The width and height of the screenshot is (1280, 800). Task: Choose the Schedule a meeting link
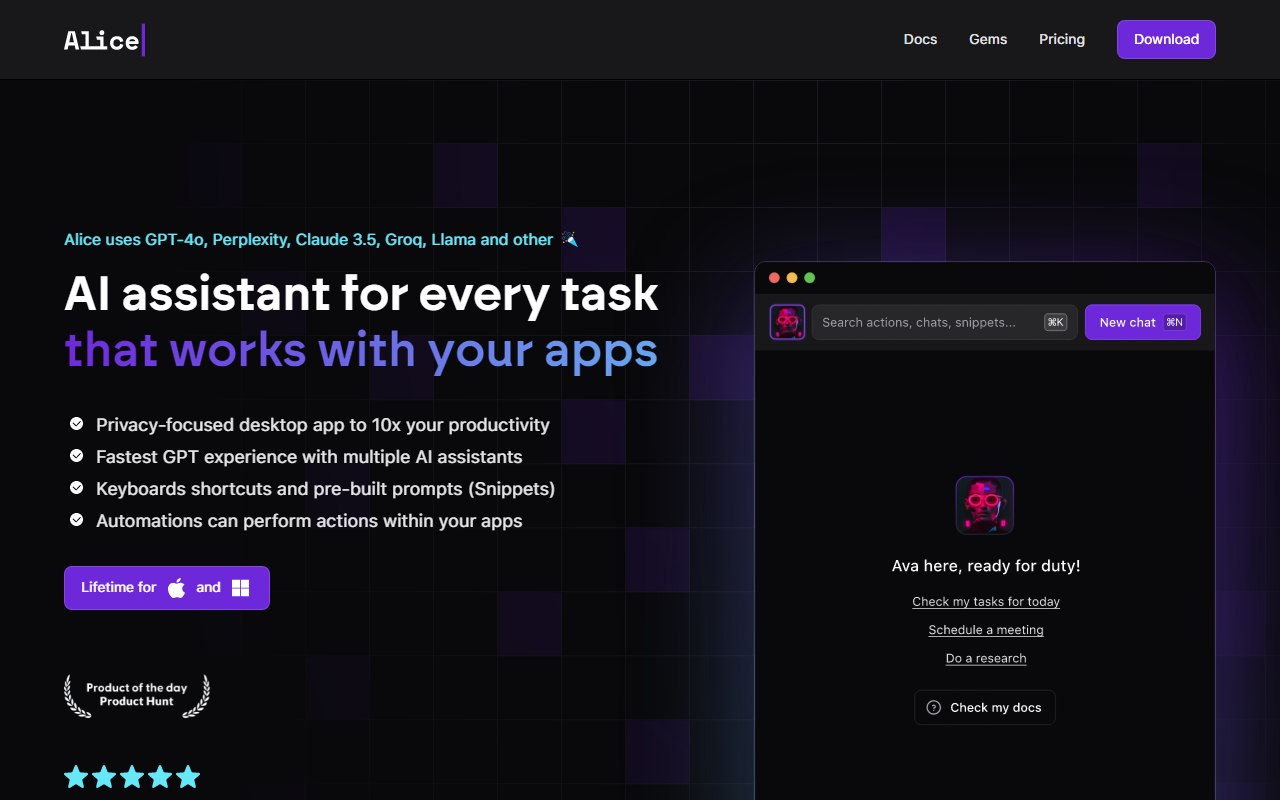(986, 630)
